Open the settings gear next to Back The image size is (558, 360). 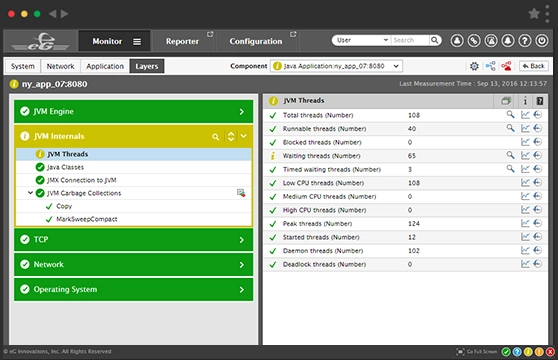[474, 66]
